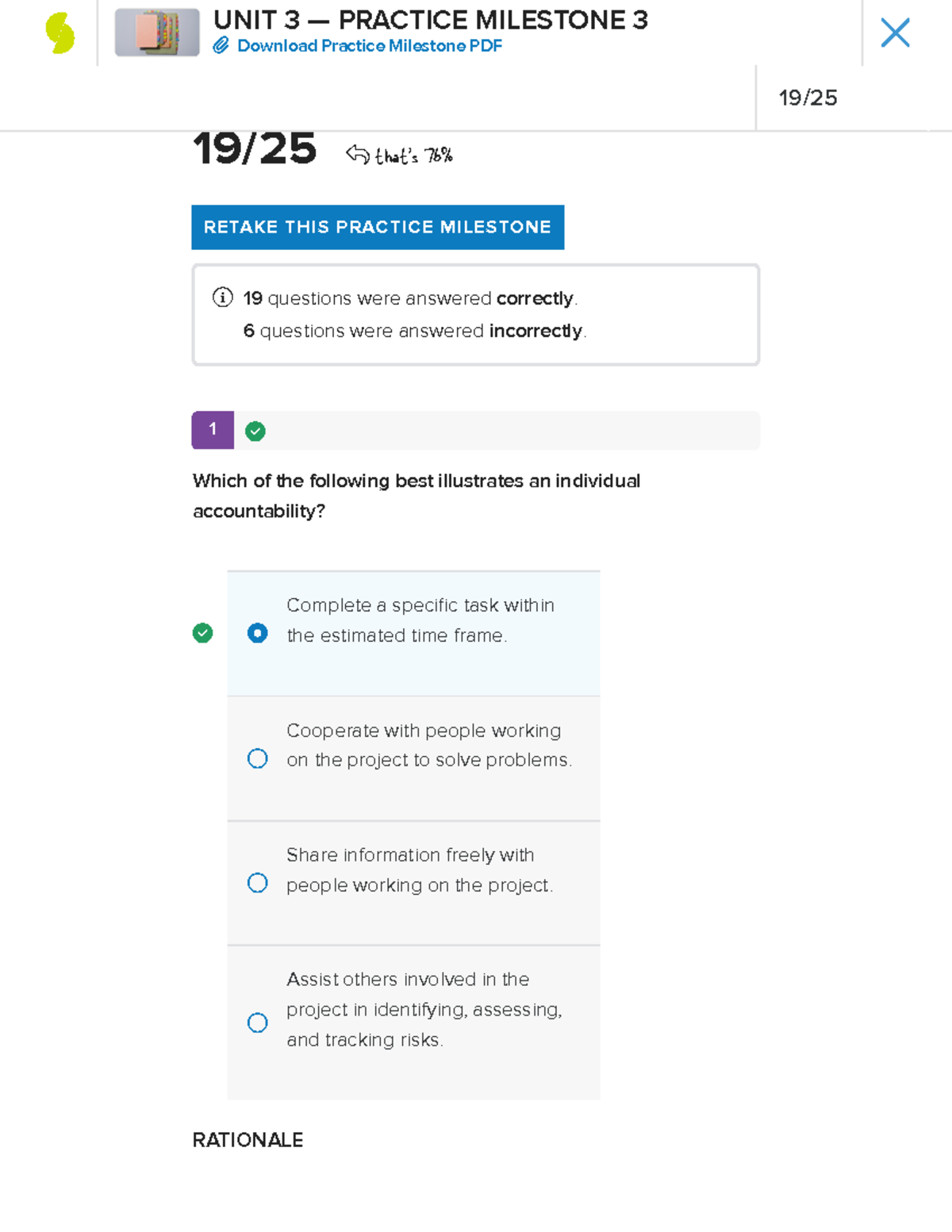Click the green checkmark beside question 1
The height and width of the screenshot is (1232, 952).
255,431
